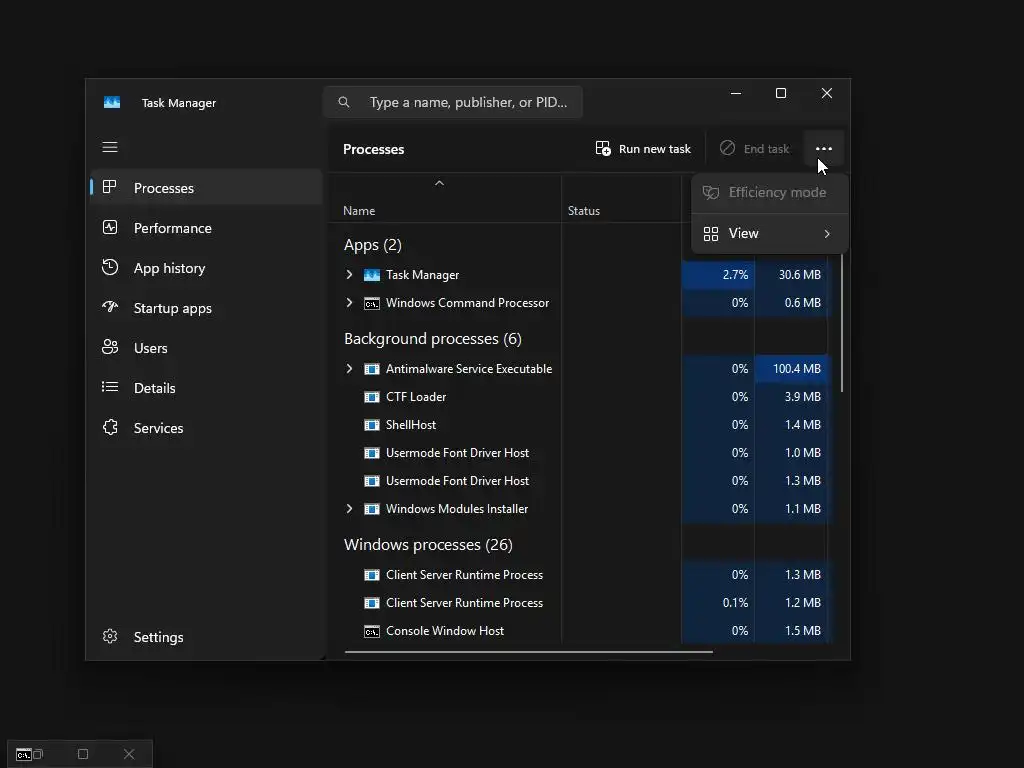Click the Background processes (6) heading
The height and width of the screenshot is (768, 1024).
[433, 339]
